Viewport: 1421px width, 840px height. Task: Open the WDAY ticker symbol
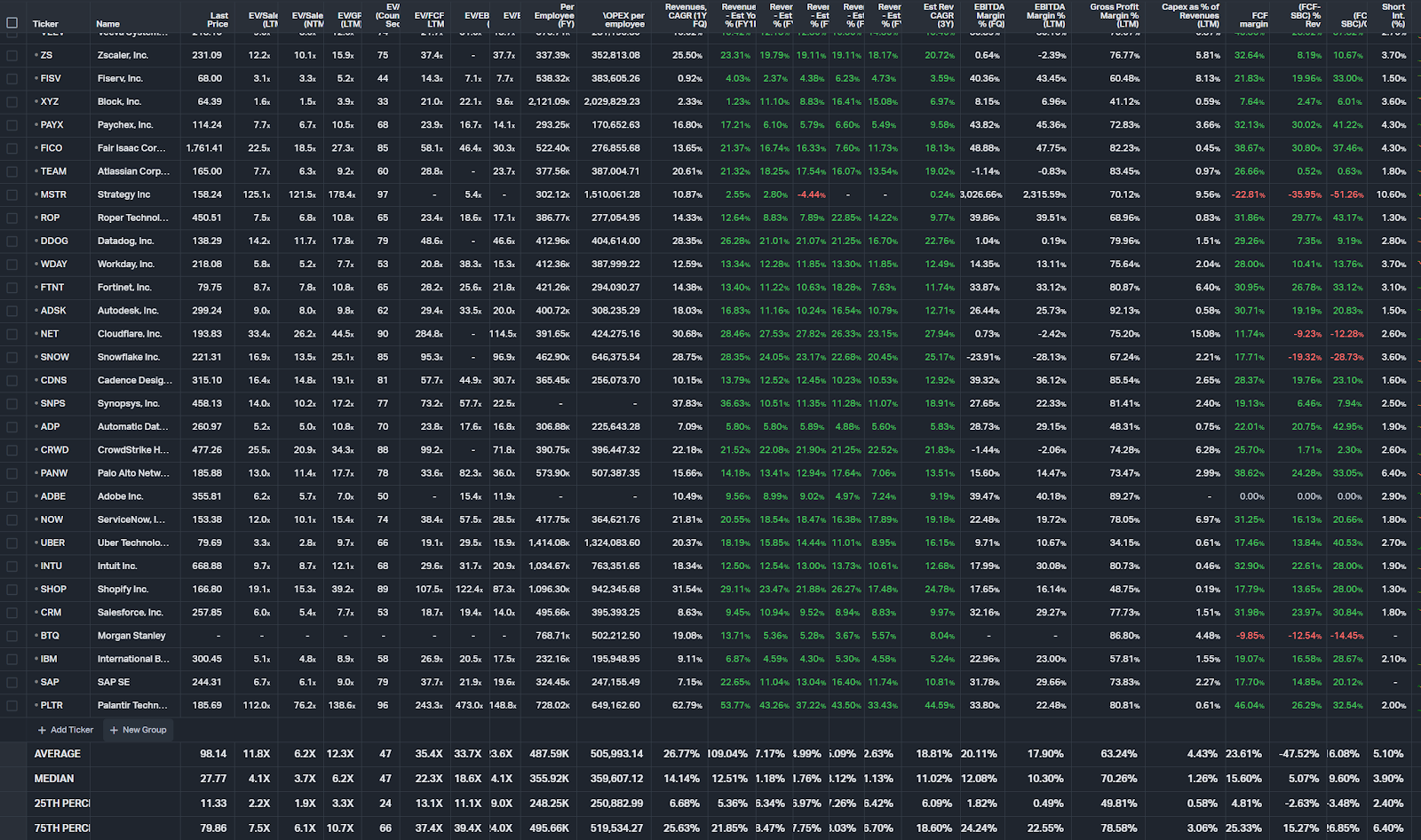53,264
